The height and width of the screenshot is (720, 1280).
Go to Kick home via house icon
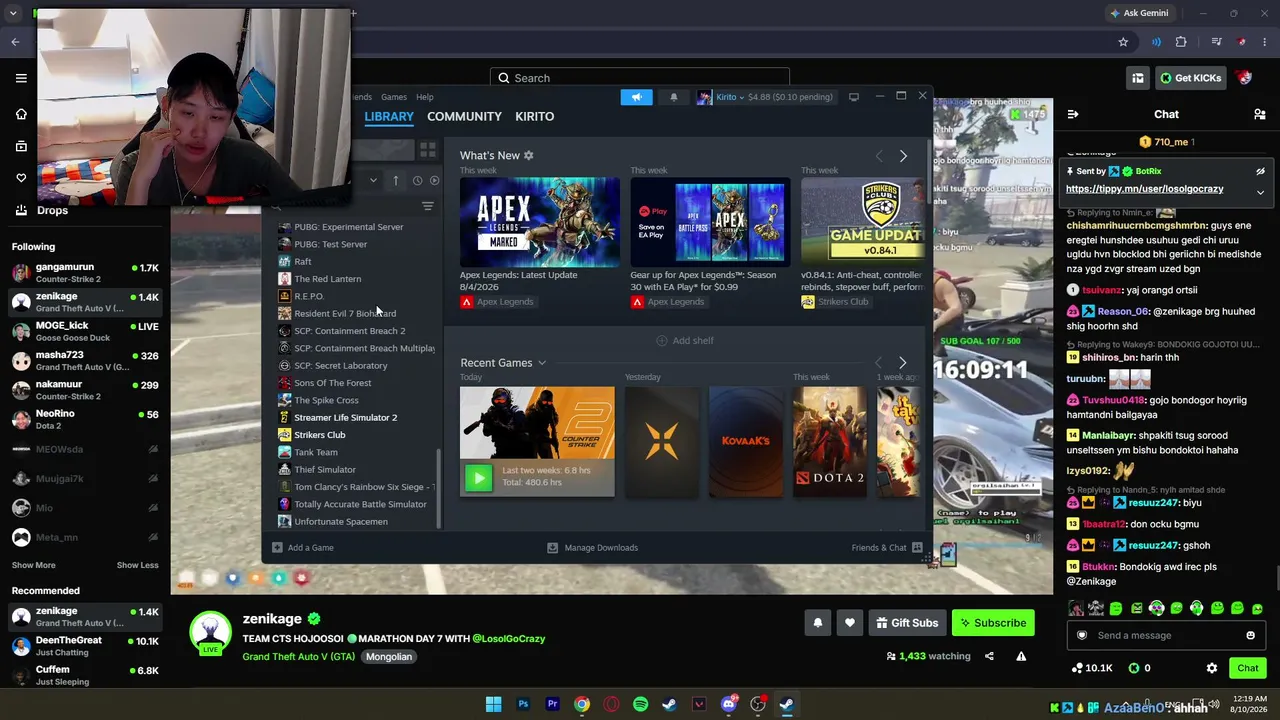[x=21, y=114]
